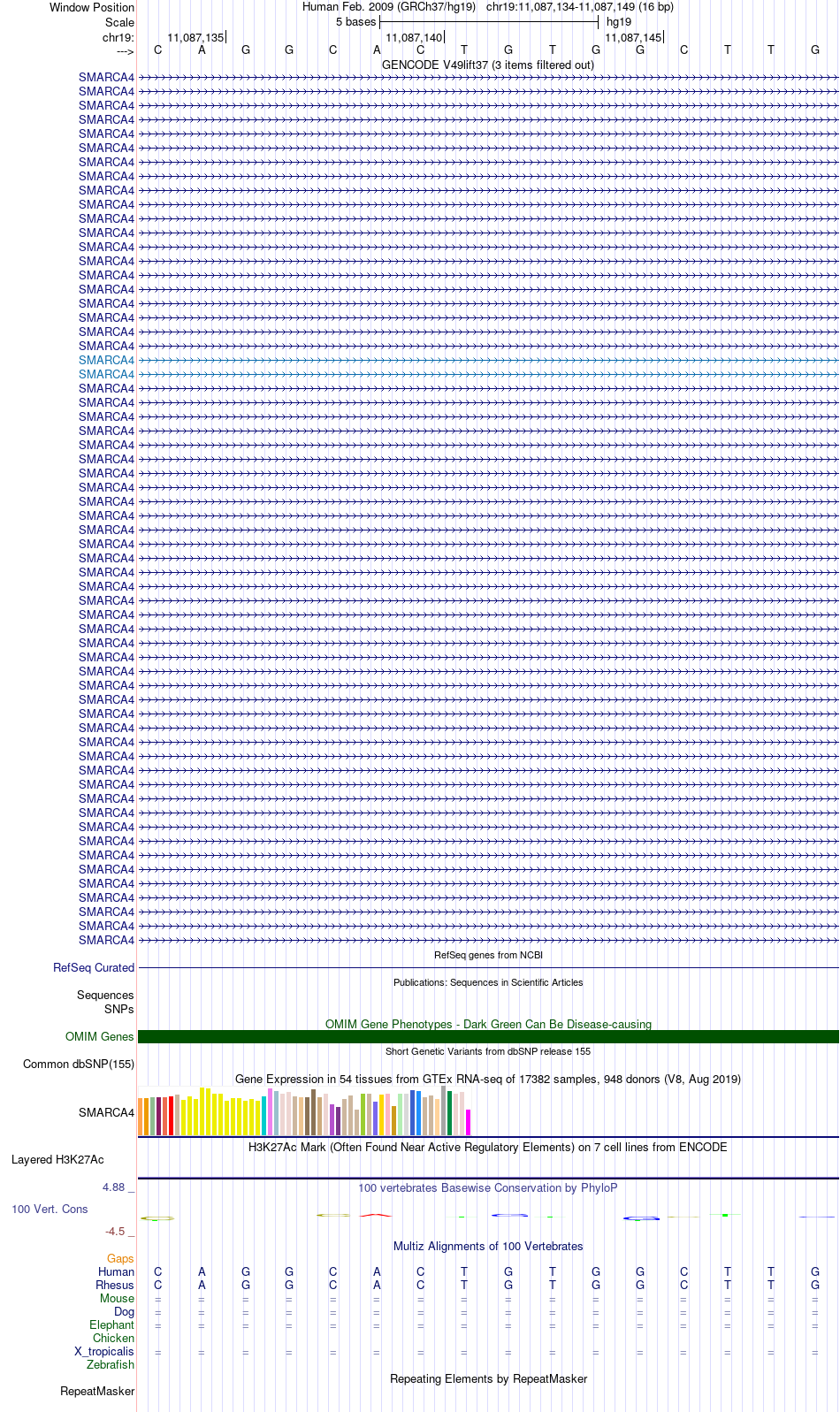Open the GENCODE V49lift37 track title
840x1412 pixels.
click(488, 65)
